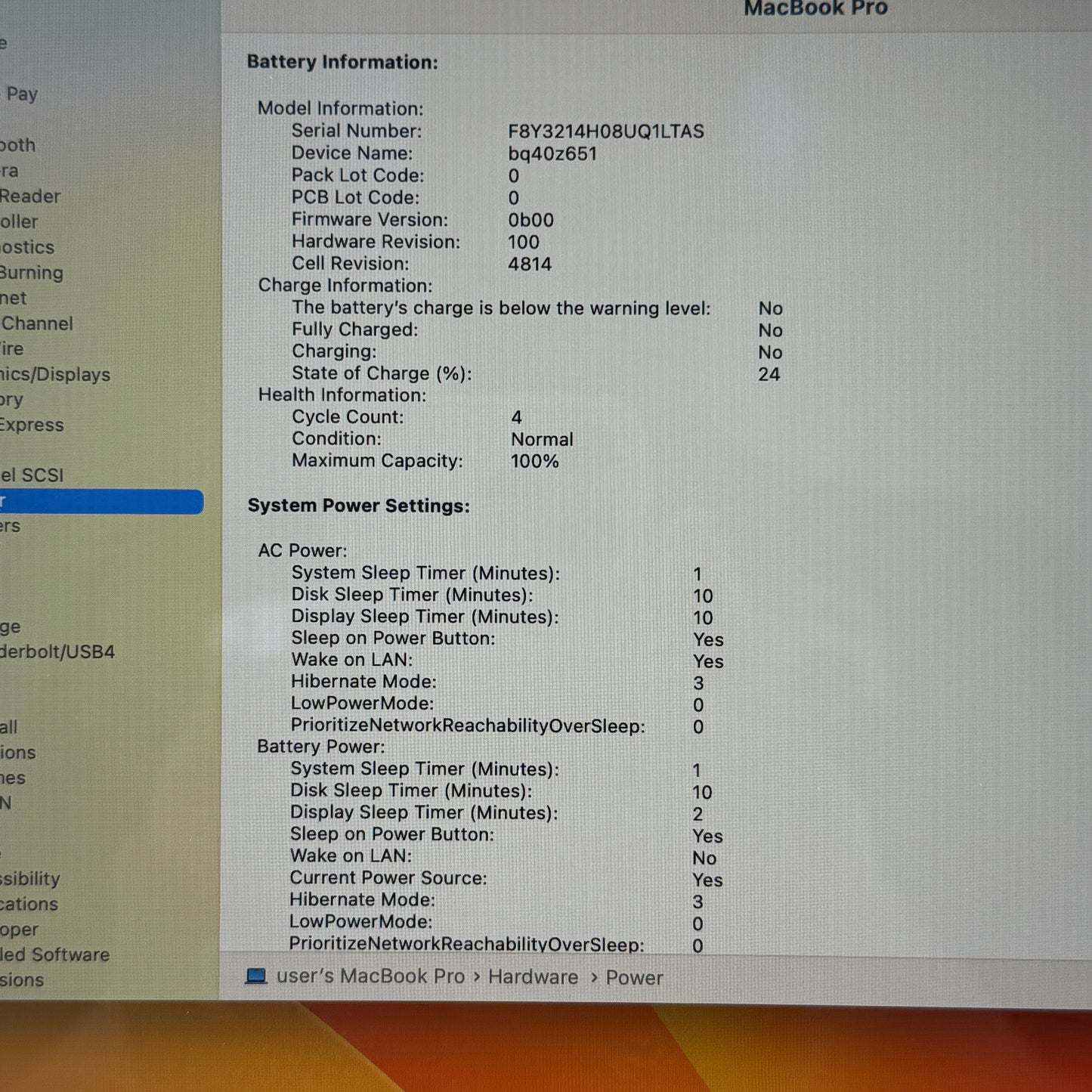
Task: Select the FireWire sidebar item
Action: pyautogui.click(x=12, y=348)
